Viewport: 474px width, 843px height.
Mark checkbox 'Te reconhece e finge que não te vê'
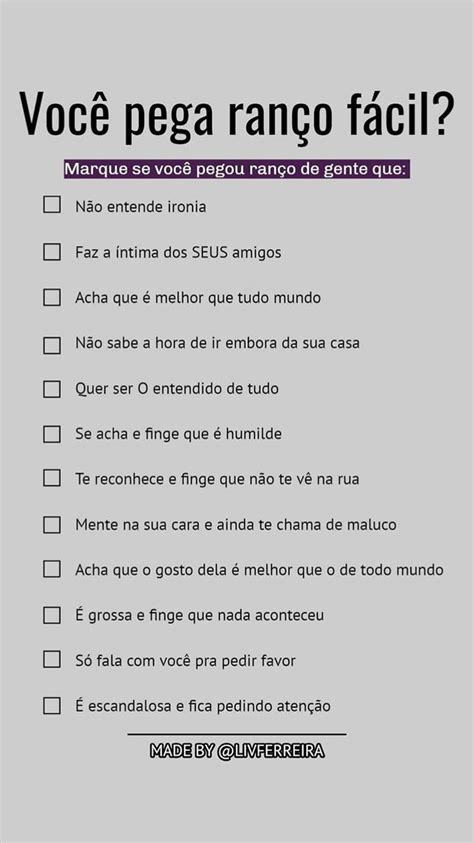click(x=52, y=477)
